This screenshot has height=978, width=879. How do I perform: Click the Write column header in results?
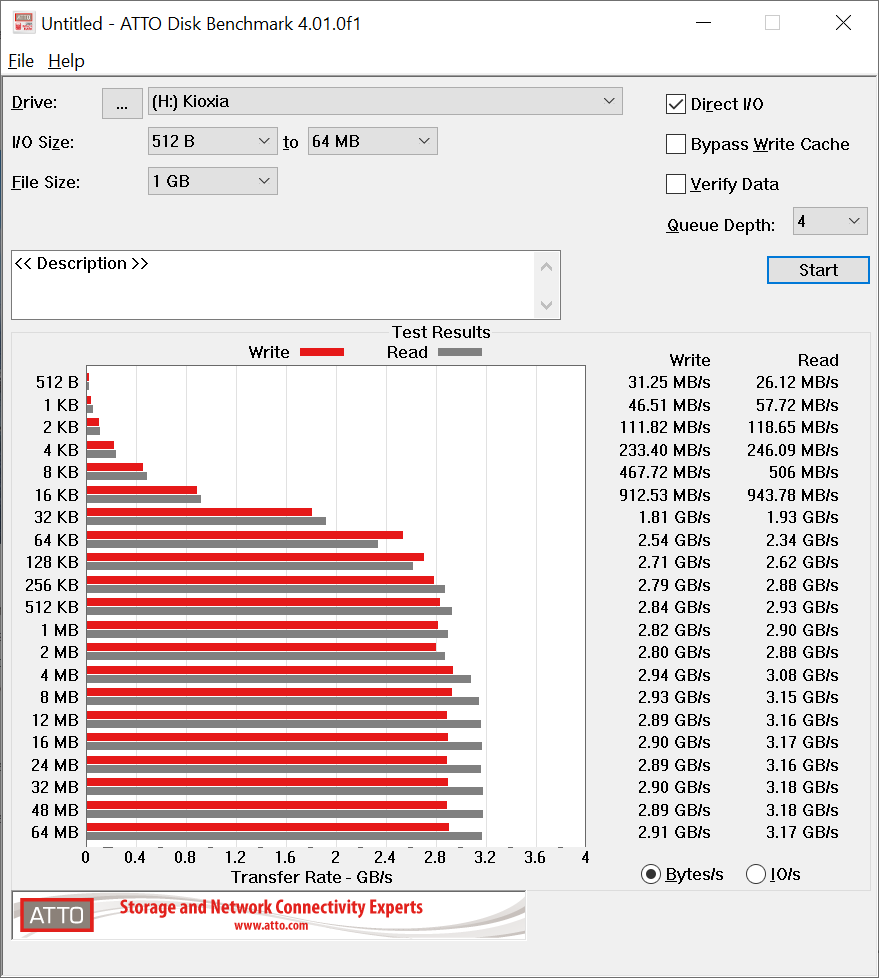click(690, 361)
